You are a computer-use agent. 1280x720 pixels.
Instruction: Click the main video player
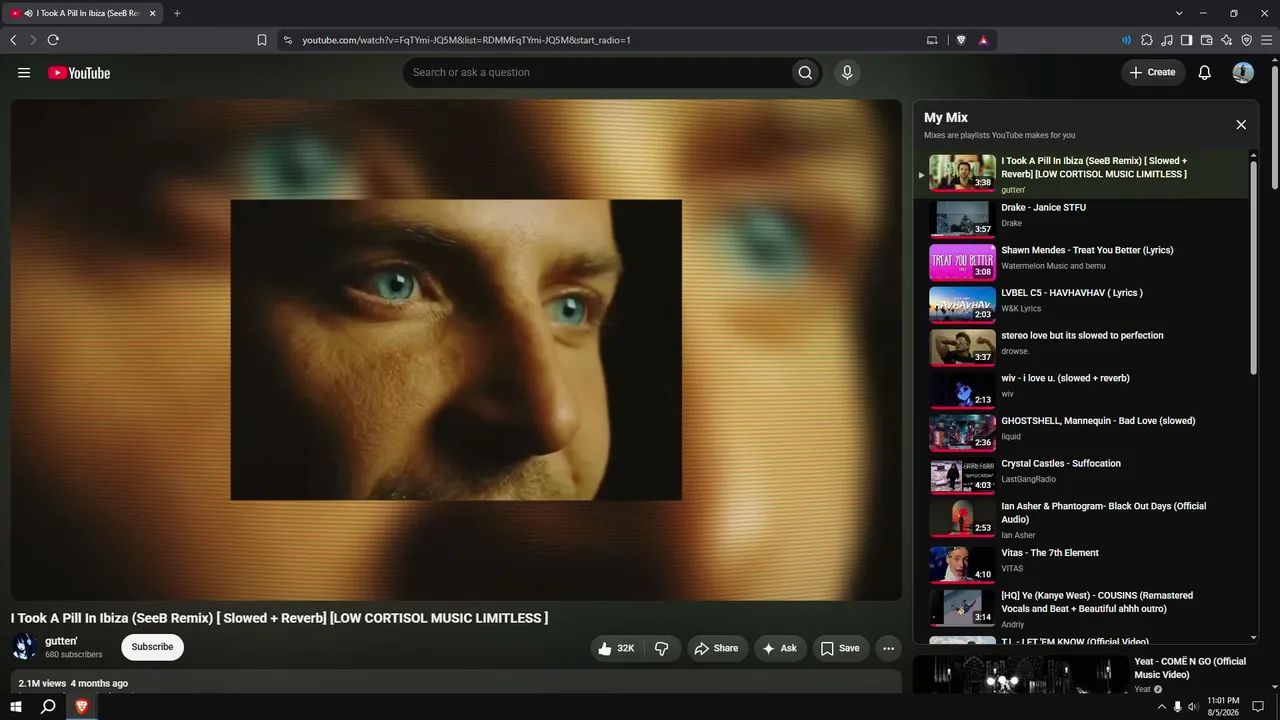pos(456,350)
